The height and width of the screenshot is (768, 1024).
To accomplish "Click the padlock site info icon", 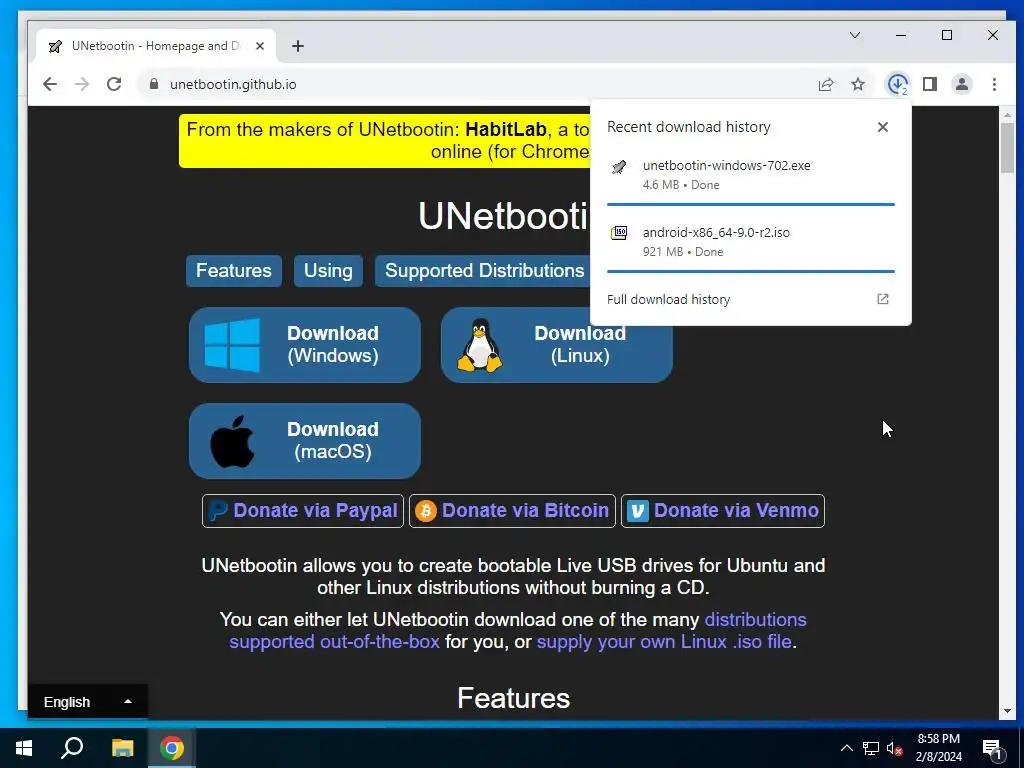I will click(154, 84).
